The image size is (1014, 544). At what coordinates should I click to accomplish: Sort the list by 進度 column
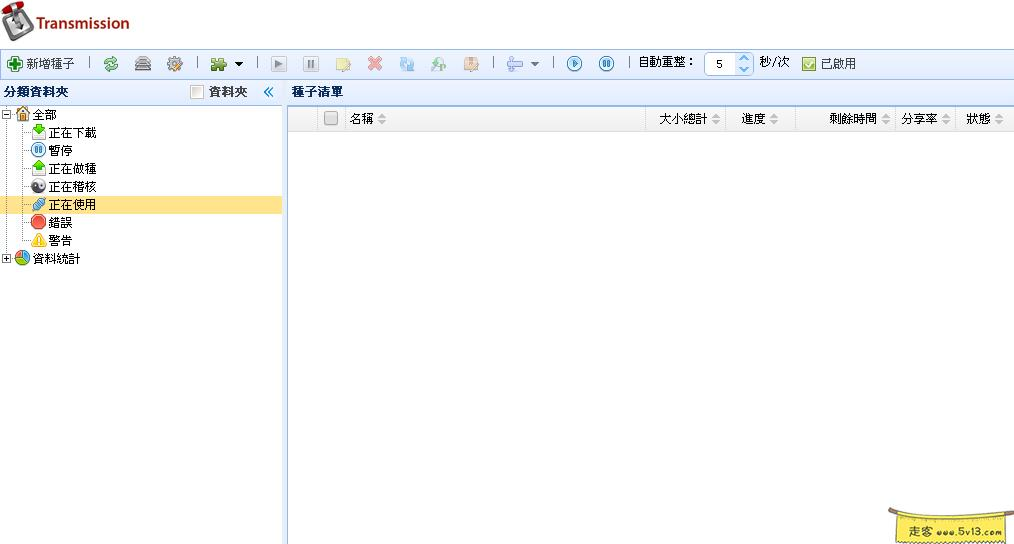pyautogui.click(x=759, y=119)
